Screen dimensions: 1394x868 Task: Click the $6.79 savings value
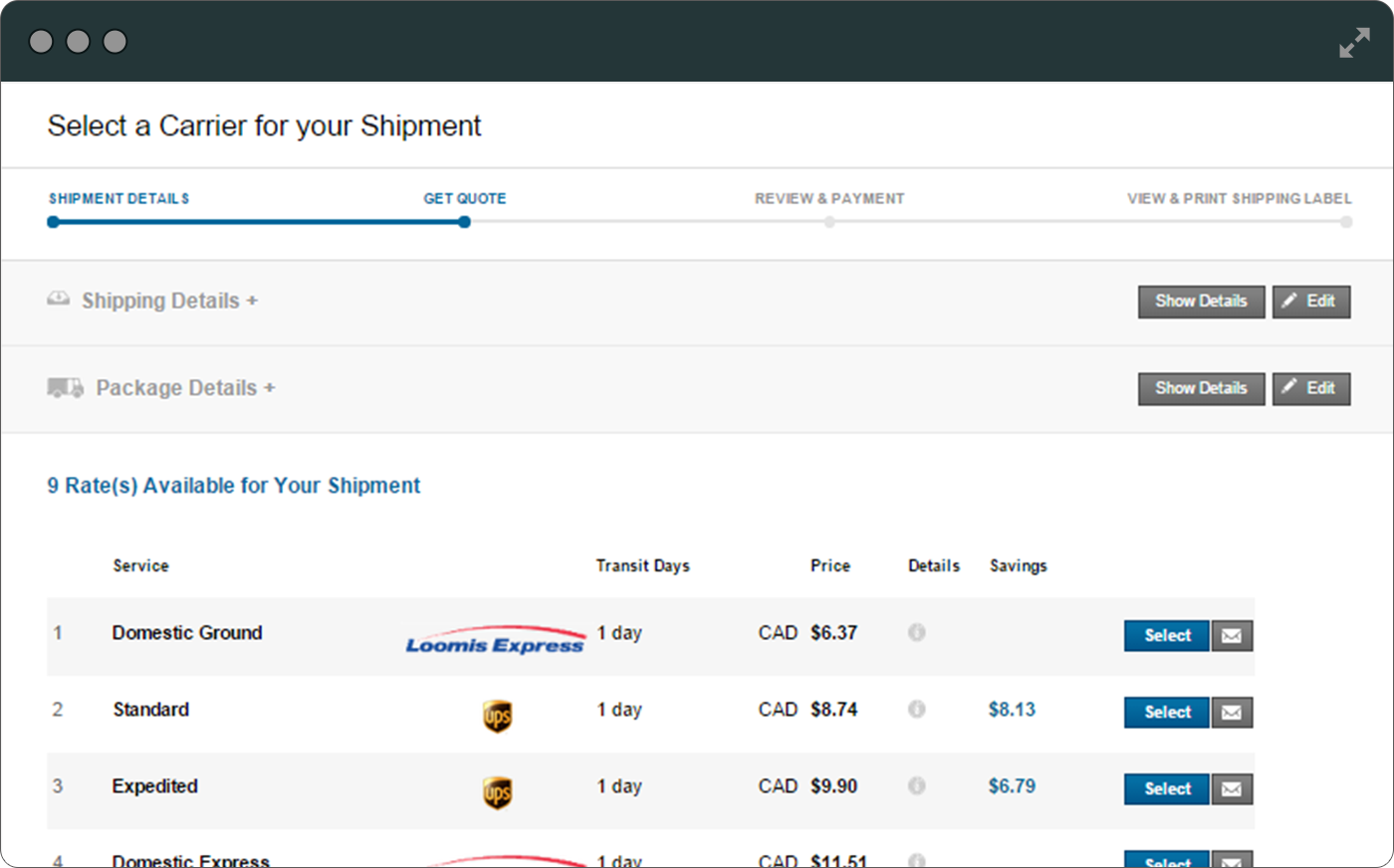click(x=1012, y=786)
